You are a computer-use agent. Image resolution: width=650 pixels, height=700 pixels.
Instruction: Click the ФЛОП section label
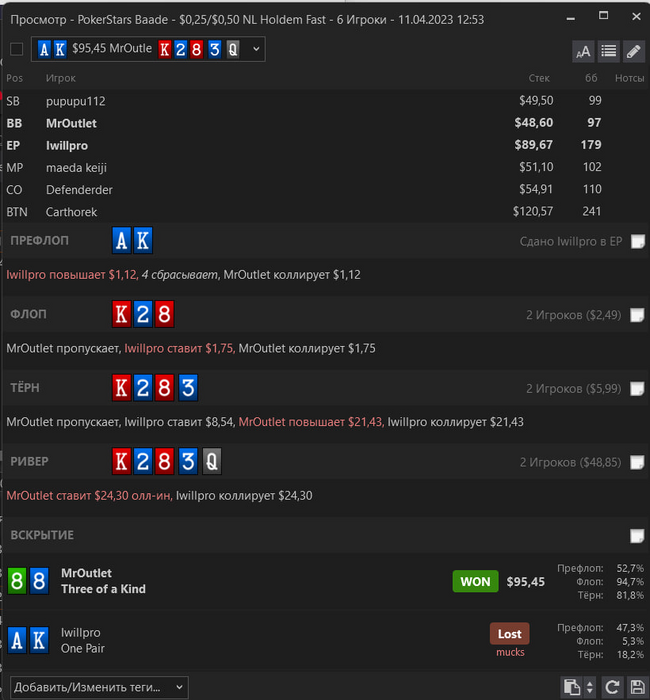pos(28,314)
